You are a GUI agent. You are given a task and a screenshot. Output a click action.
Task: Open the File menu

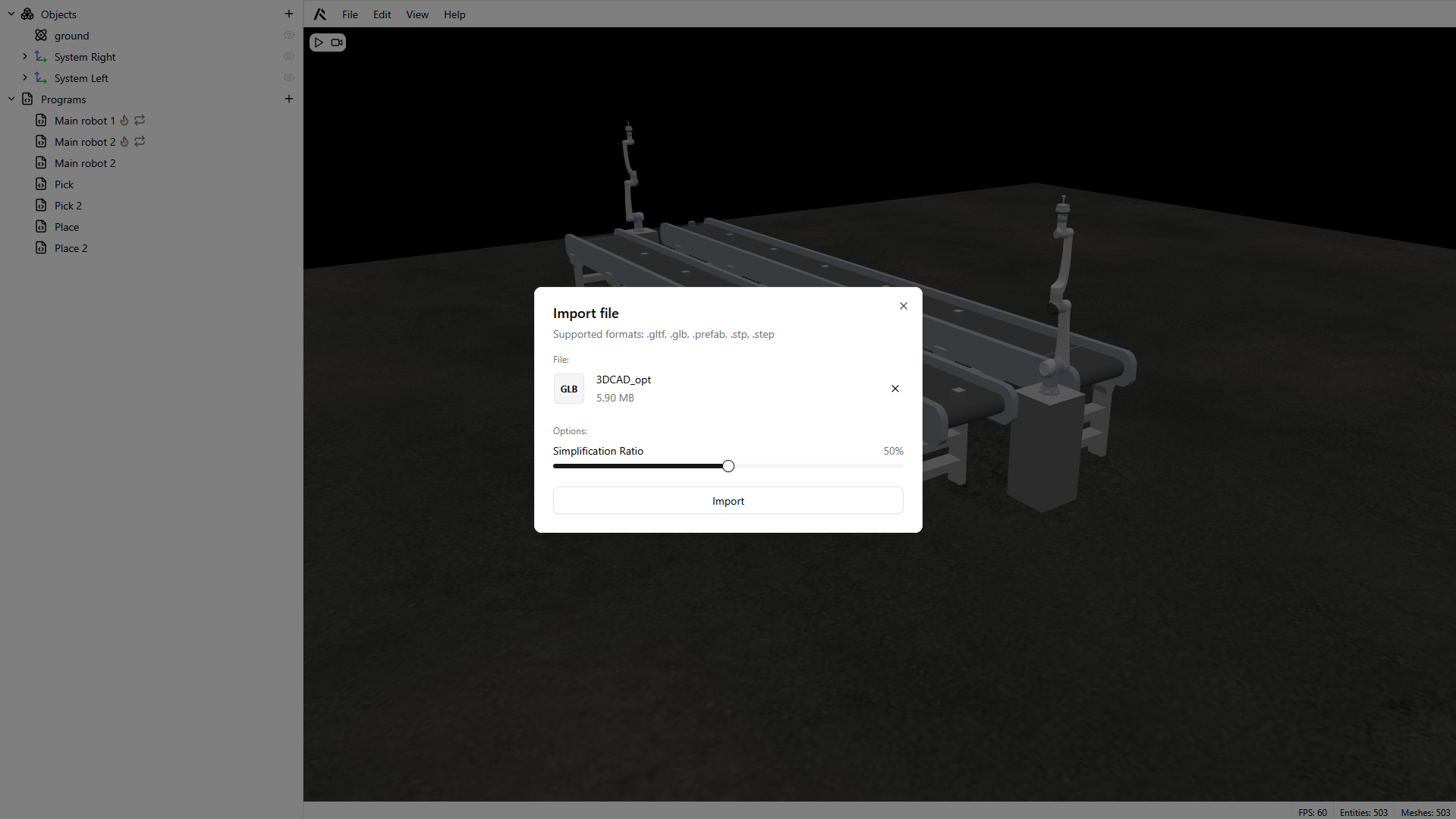click(x=350, y=14)
